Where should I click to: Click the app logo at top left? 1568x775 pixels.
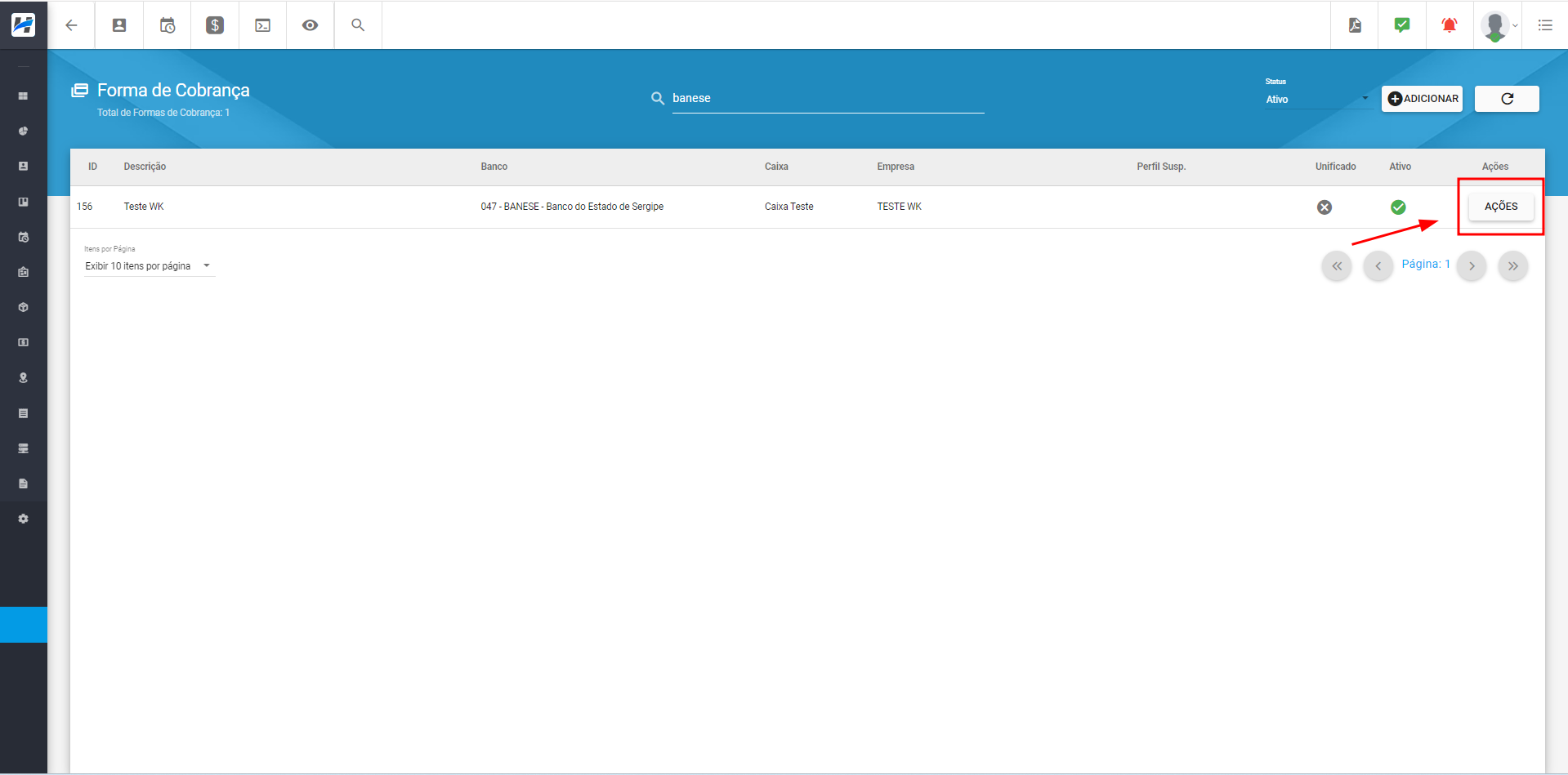point(24,25)
